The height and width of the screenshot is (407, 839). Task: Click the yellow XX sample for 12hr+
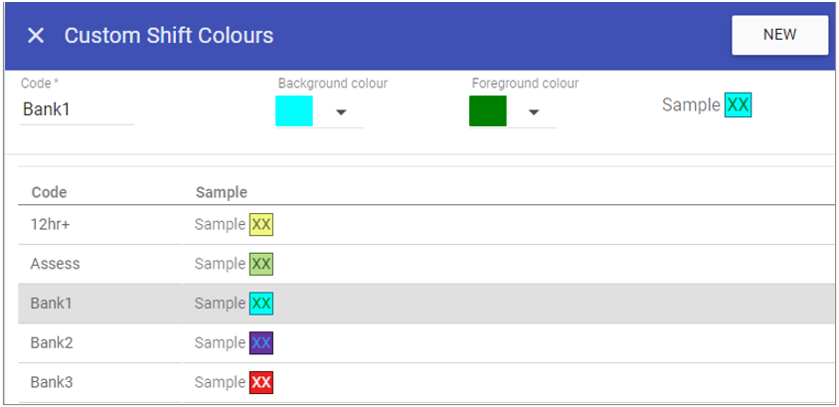(261, 225)
